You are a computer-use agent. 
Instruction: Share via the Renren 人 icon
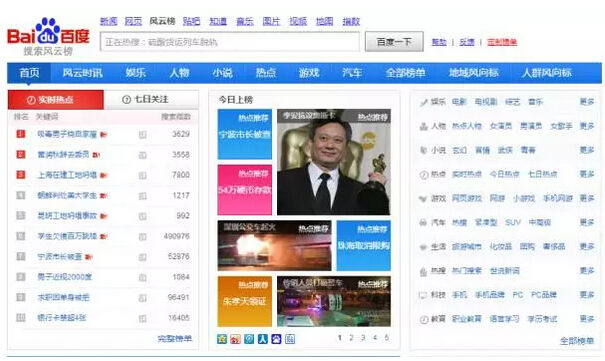point(263,339)
